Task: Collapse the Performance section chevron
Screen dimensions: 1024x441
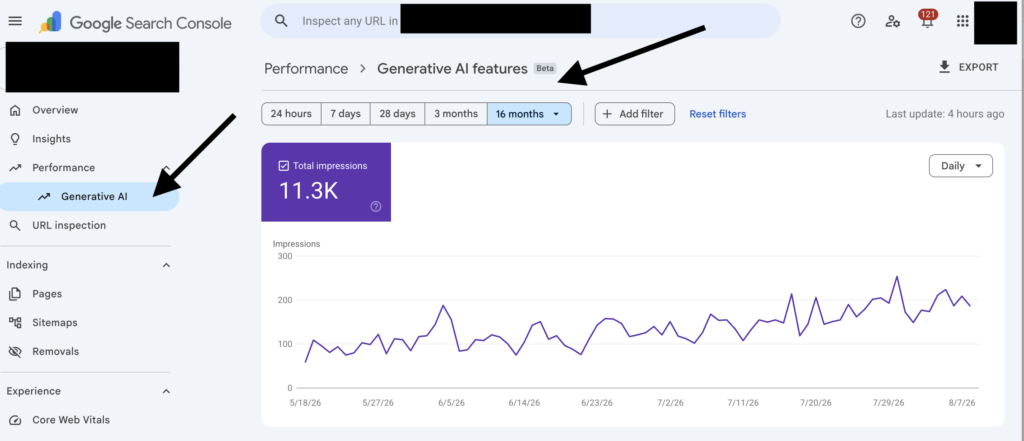Action: point(166,169)
